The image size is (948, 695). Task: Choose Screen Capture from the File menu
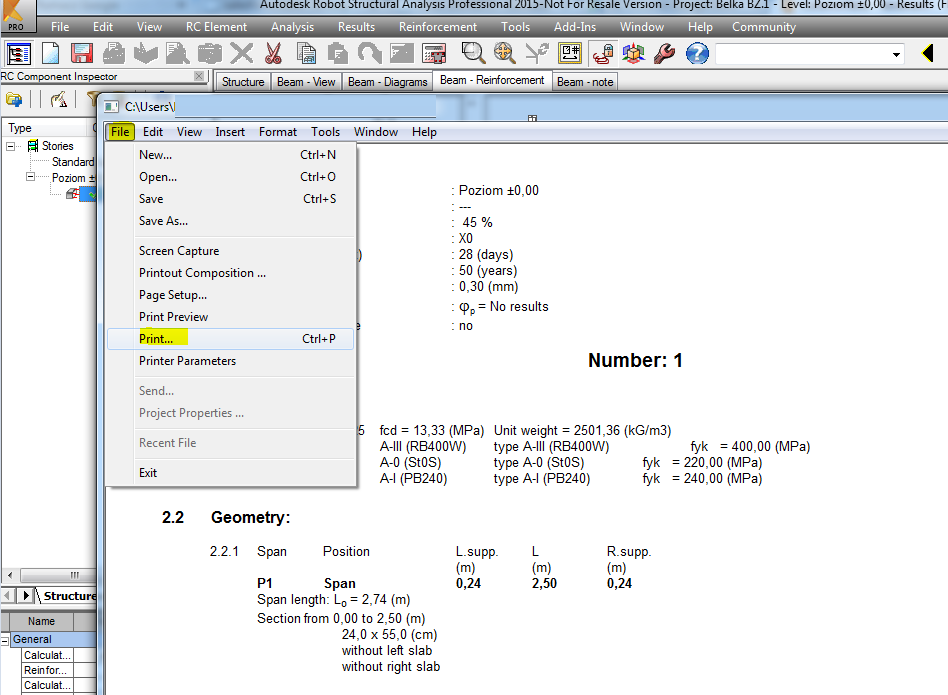click(181, 250)
